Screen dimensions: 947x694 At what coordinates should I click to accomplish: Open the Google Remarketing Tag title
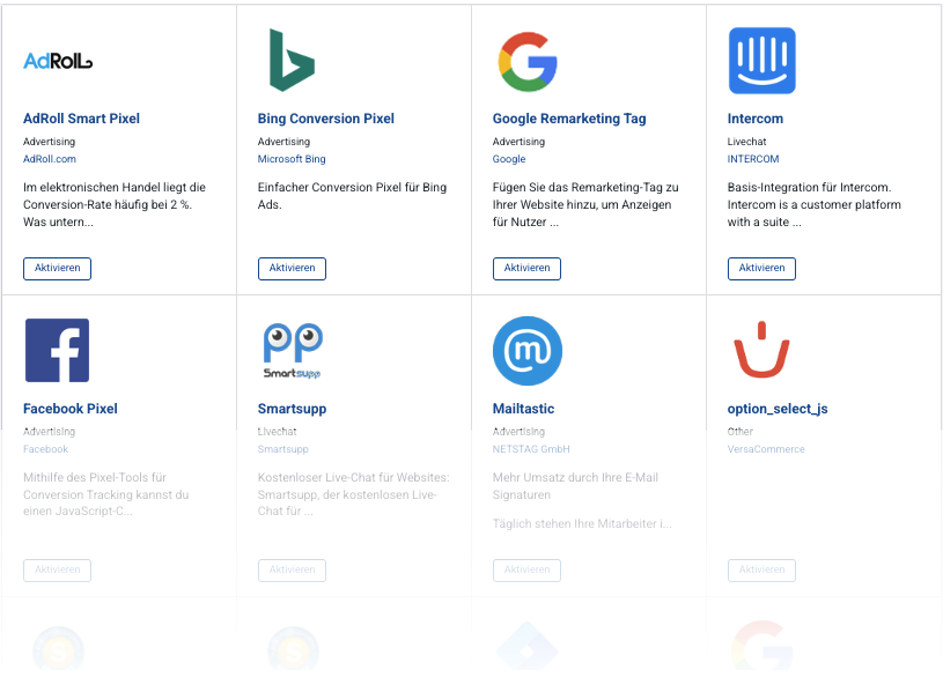pyautogui.click(x=570, y=118)
